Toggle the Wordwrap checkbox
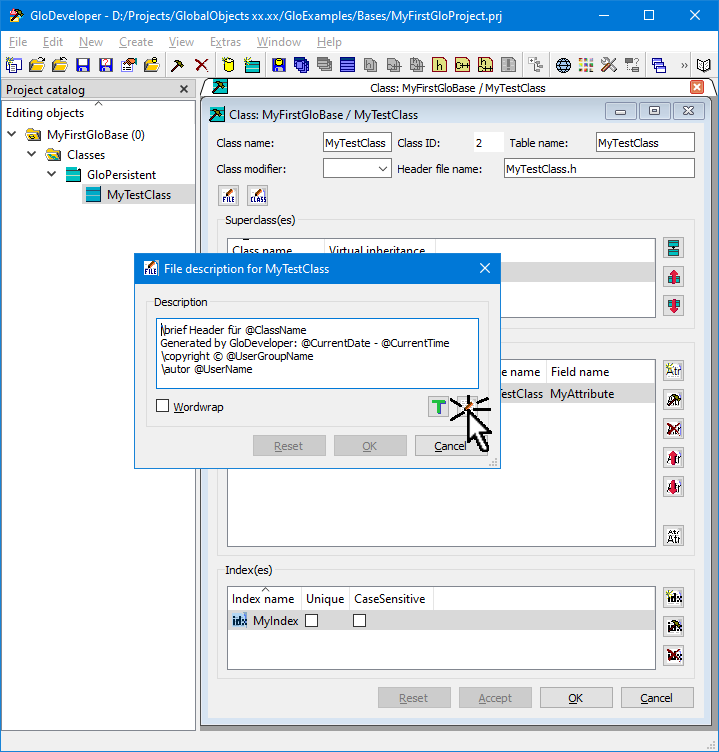Image resolution: width=719 pixels, height=752 pixels. tap(163, 406)
